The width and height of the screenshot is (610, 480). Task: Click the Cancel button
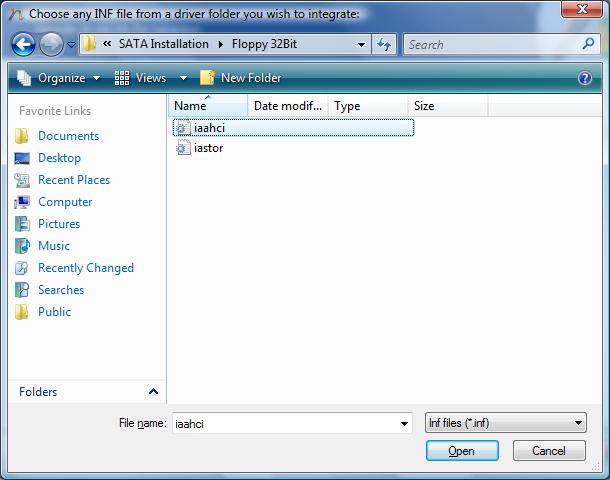pyautogui.click(x=549, y=451)
